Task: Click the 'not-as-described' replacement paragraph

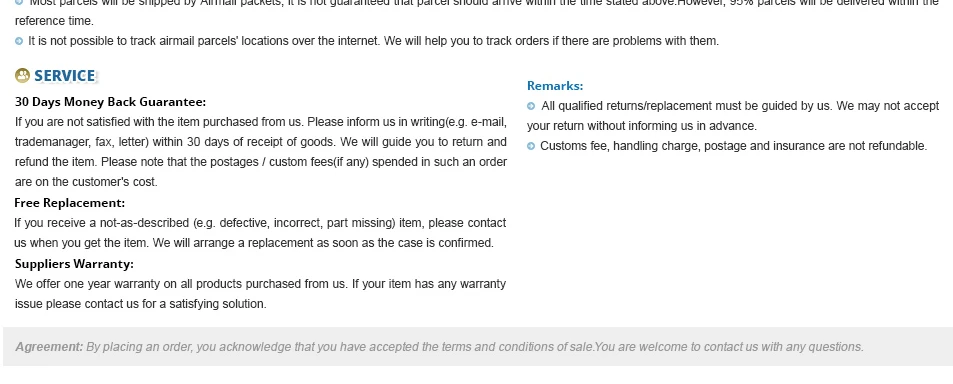Action: pos(260,233)
